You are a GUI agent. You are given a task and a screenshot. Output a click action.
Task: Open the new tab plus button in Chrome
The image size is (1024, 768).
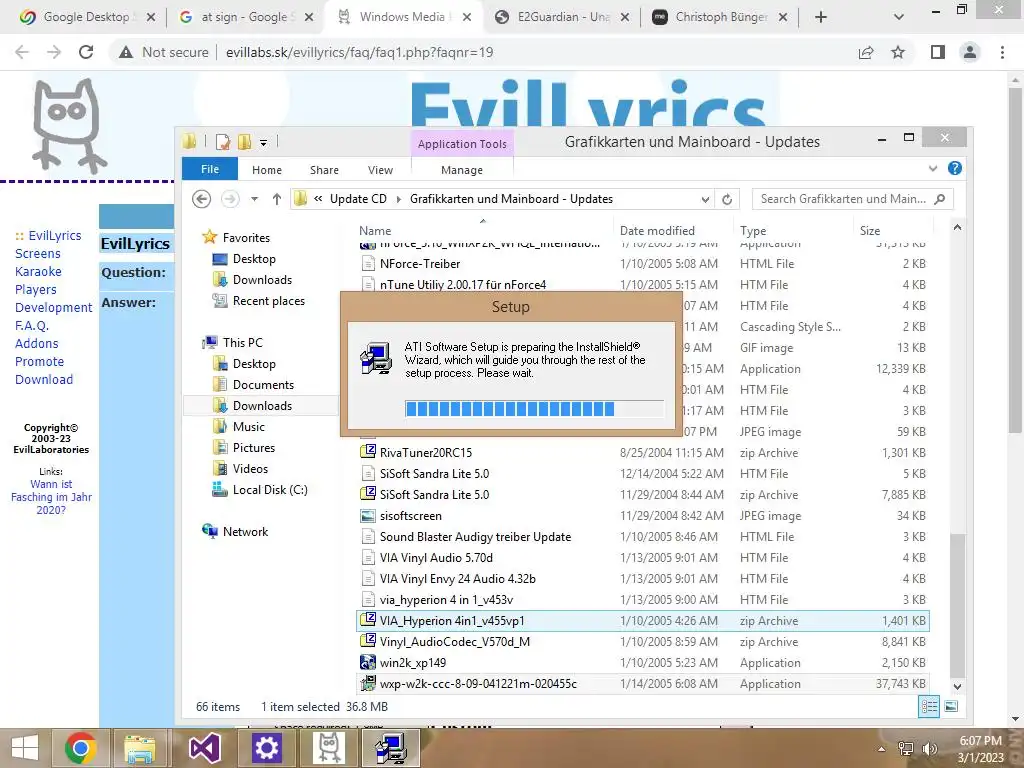[x=821, y=17]
